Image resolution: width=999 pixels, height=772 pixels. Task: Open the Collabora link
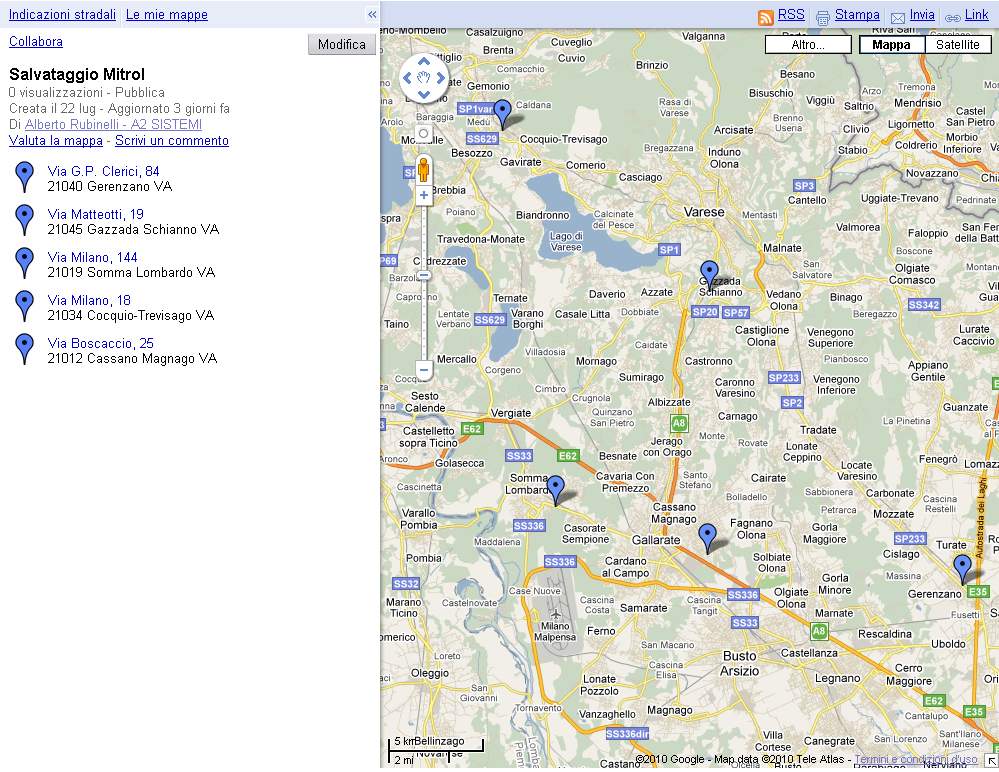point(36,41)
